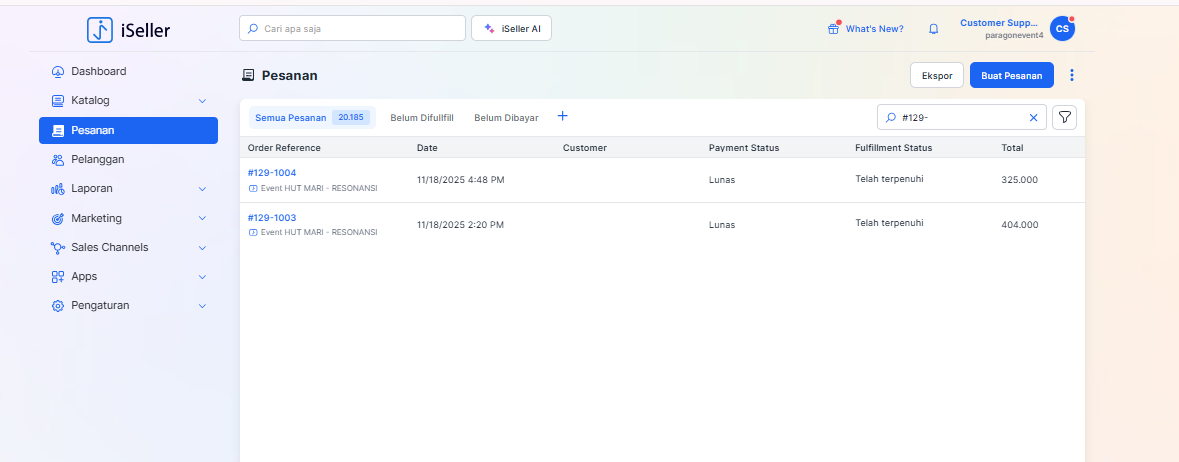Open order #129-1004 link

(272, 173)
